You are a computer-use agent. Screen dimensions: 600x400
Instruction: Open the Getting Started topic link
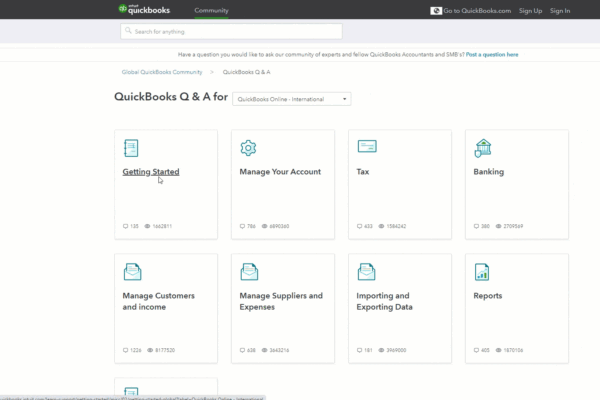[151, 172]
